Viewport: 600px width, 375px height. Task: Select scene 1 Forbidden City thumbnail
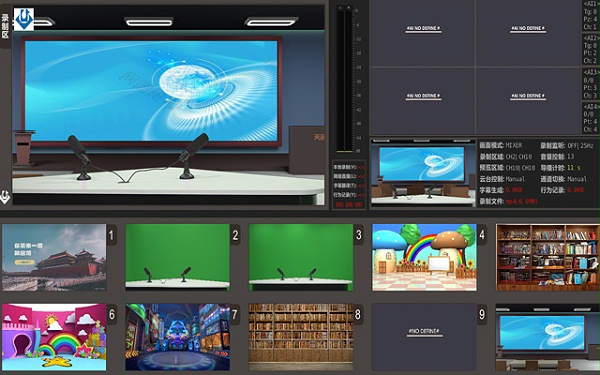(54, 258)
